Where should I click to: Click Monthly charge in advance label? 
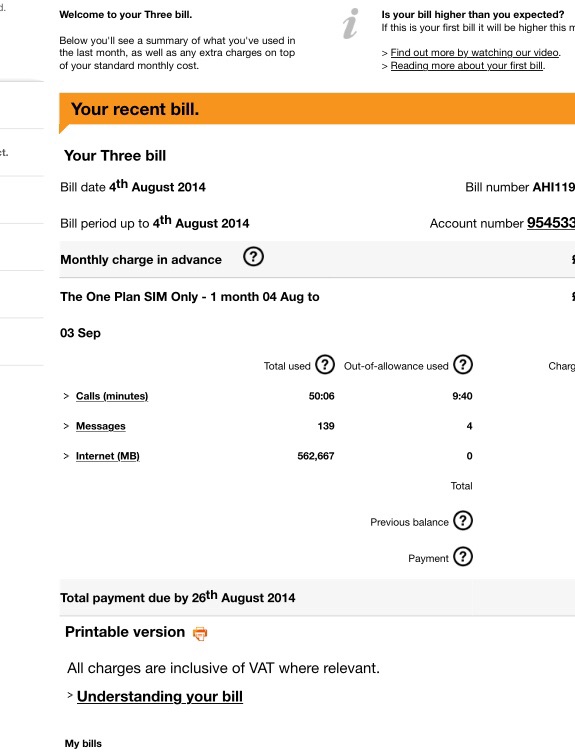(141, 259)
